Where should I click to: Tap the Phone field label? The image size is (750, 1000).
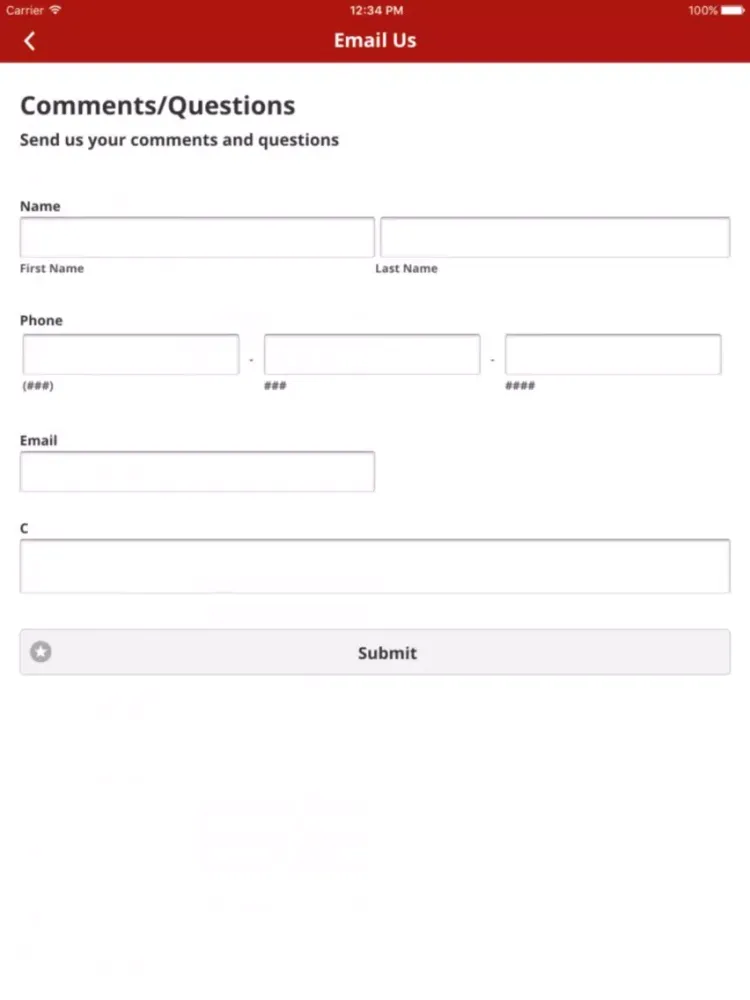pos(41,320)
